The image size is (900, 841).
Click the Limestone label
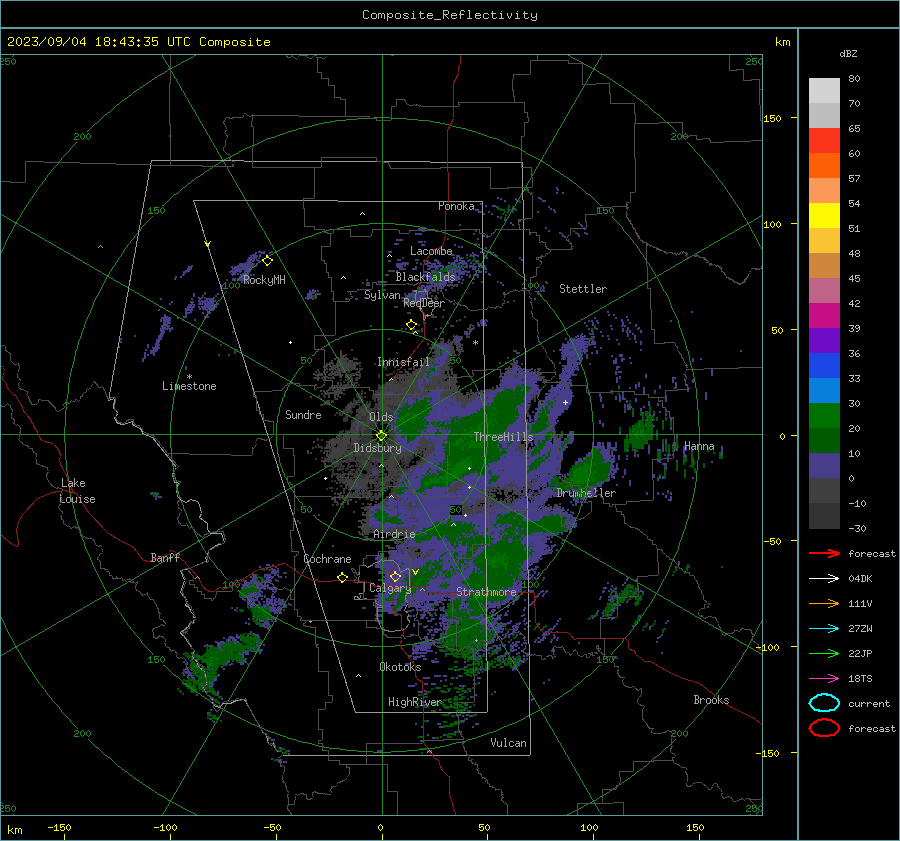pyautogui.click(x=189, y=386)
